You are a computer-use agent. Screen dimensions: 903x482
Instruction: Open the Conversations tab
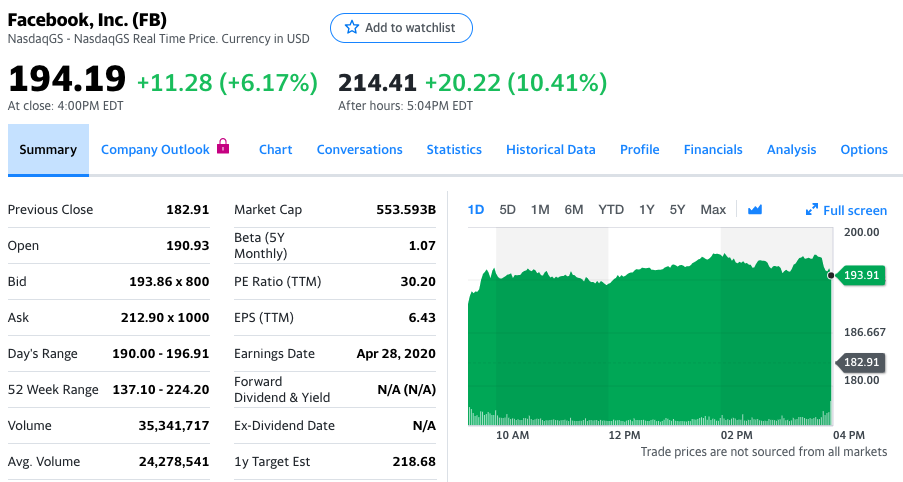(x=359, y=150)
